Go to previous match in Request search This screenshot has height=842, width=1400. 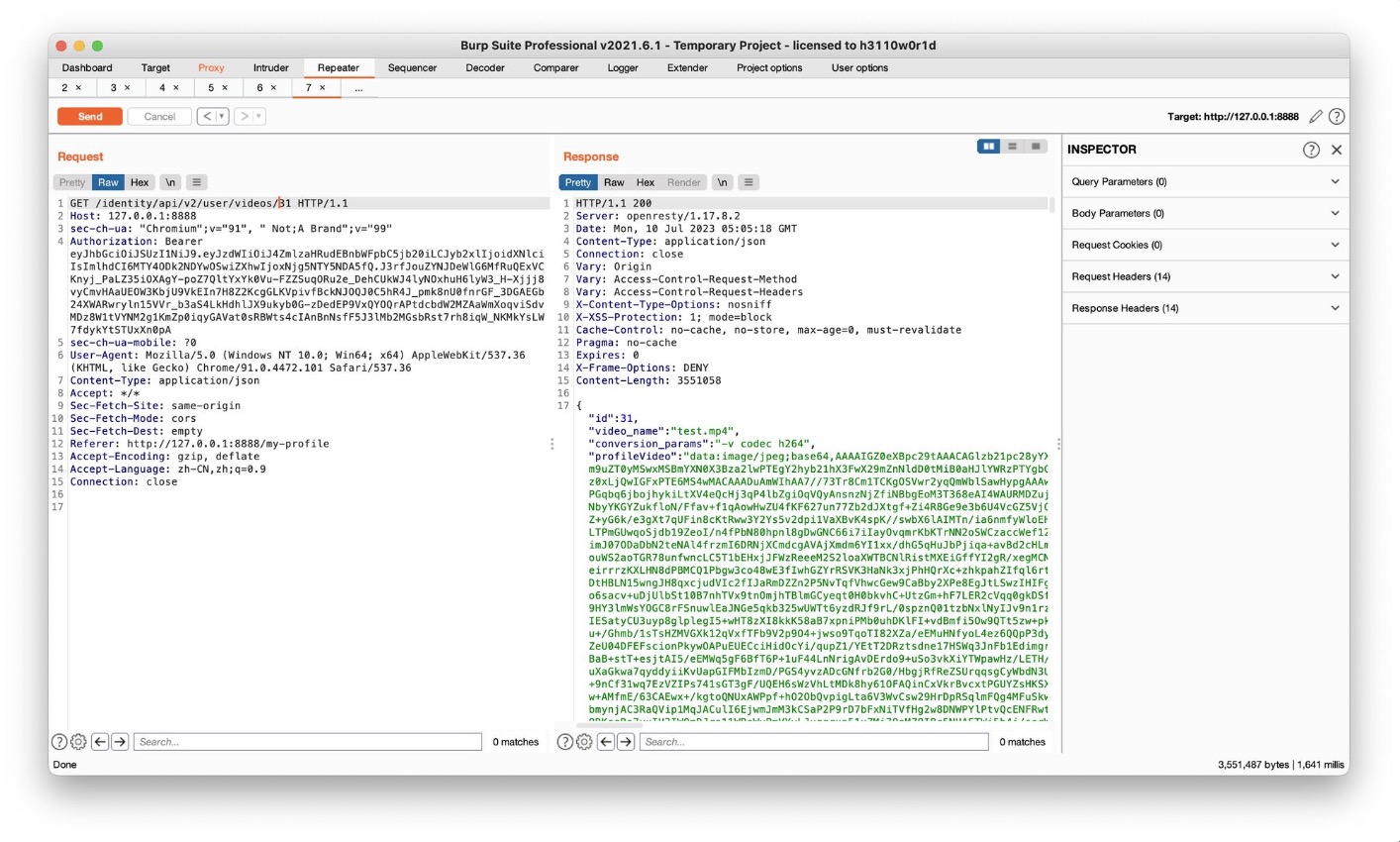[100, 742]
